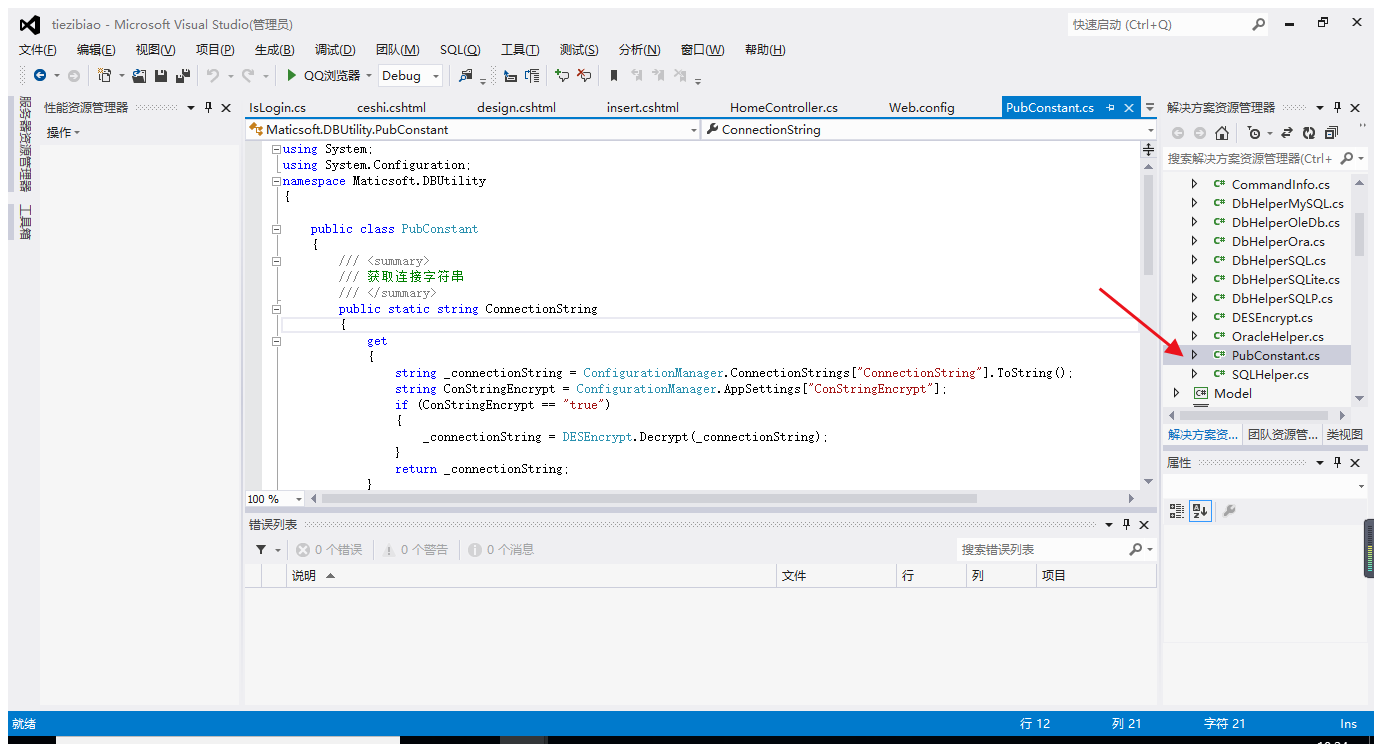The width and height of the screenshot is (1382, 744).
Task: Open the 工具(T) menu
Action: point(520,50)
